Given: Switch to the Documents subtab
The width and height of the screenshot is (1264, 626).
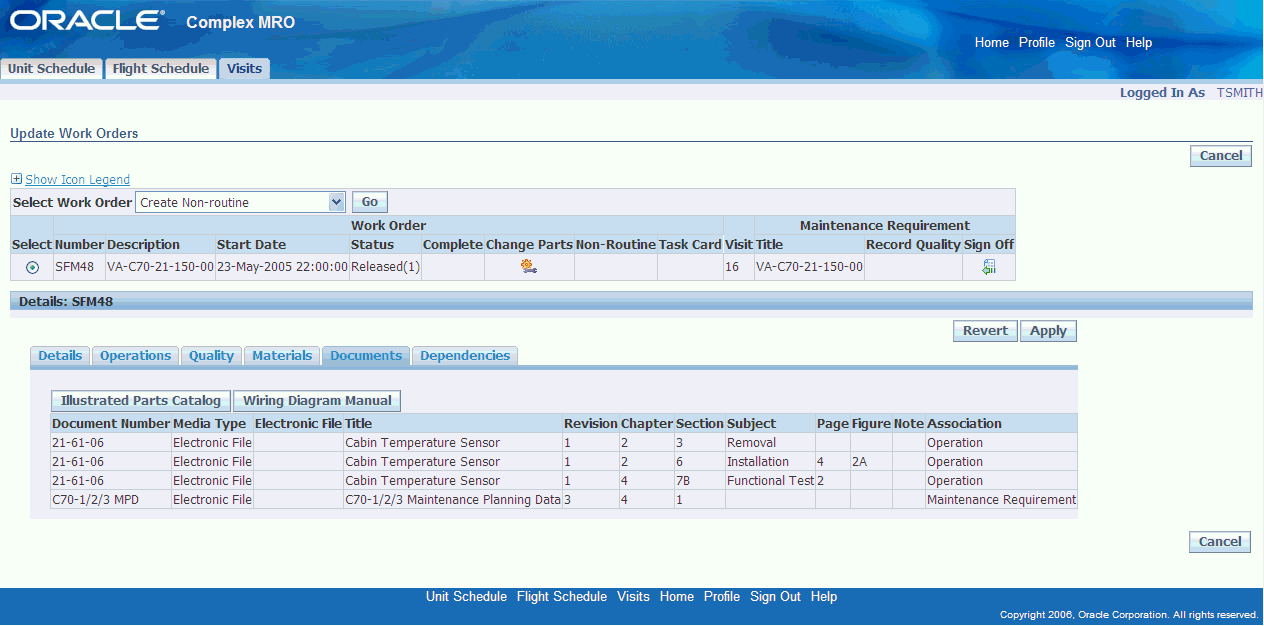Looking at the screenshot, I should tap(366, 355).
